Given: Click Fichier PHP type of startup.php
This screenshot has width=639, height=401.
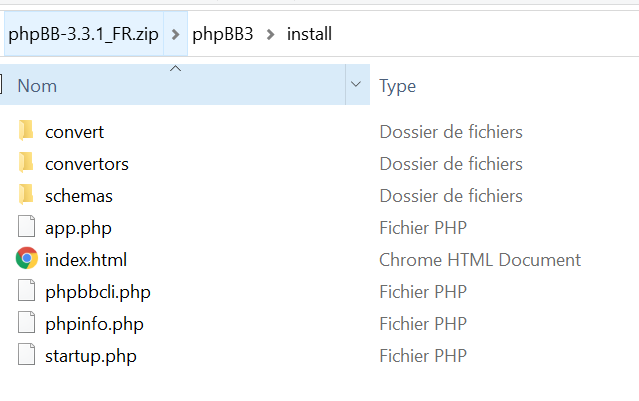Looking at the screenshot, I should (423, 355).
